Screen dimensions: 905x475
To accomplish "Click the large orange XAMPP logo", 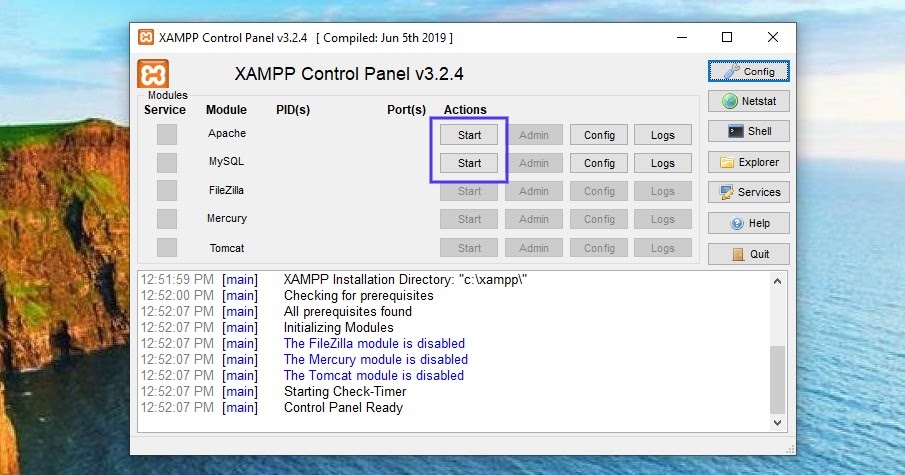I will [153, 74].
